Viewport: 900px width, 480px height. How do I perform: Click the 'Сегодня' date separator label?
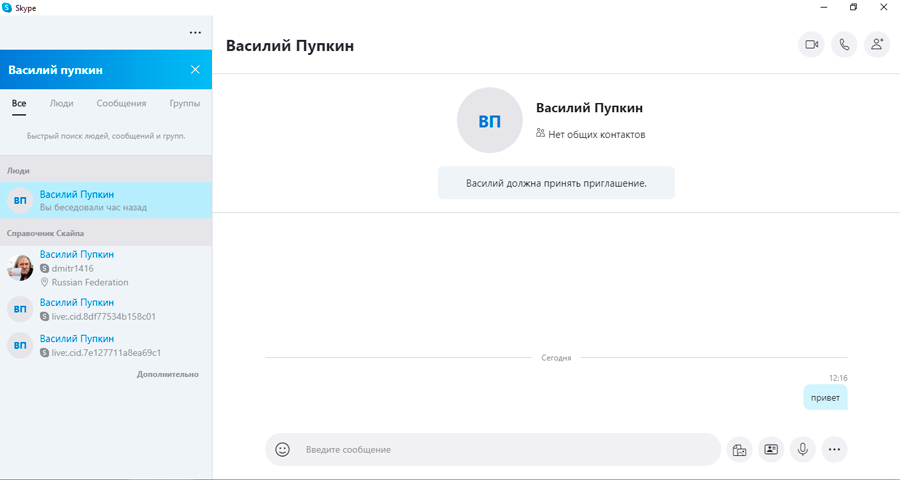click(556, 358)
